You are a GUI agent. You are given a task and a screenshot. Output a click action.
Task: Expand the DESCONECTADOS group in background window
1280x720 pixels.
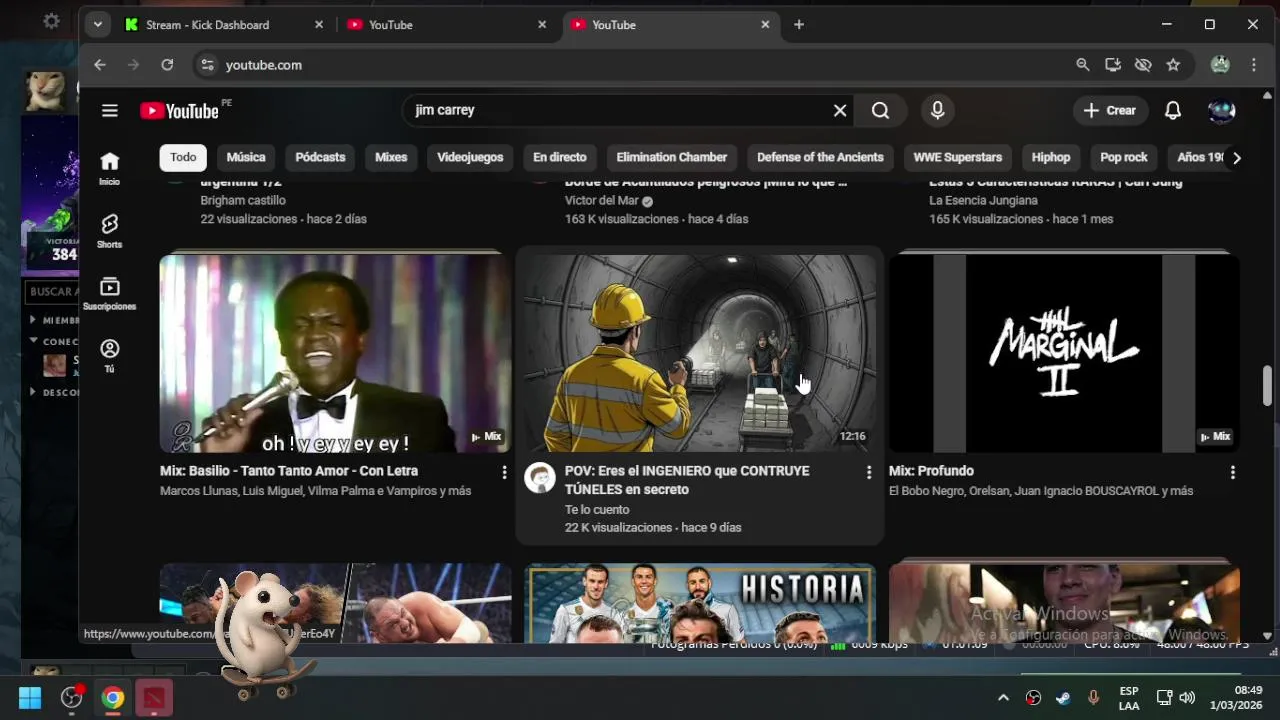33,392
